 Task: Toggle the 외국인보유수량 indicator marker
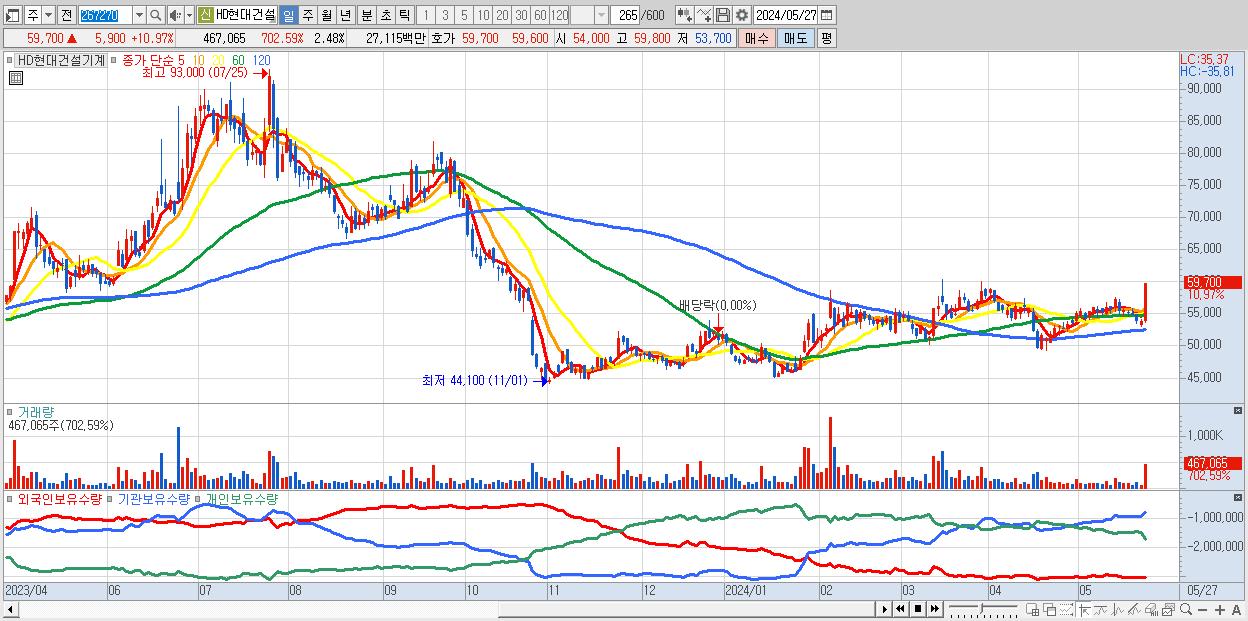tap(11, 497)
